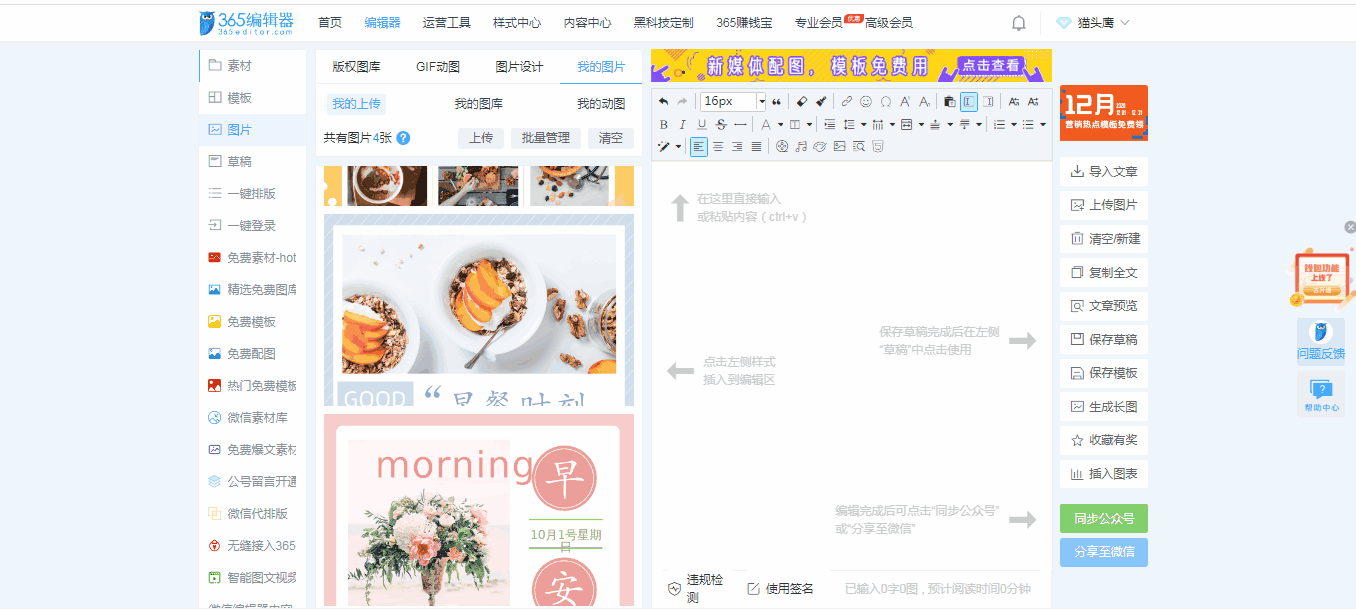Viewport: 1356px width, 609px height.
Task: Select the pink morning 早安 image thumbnail
Action: (x=479, y=511)
